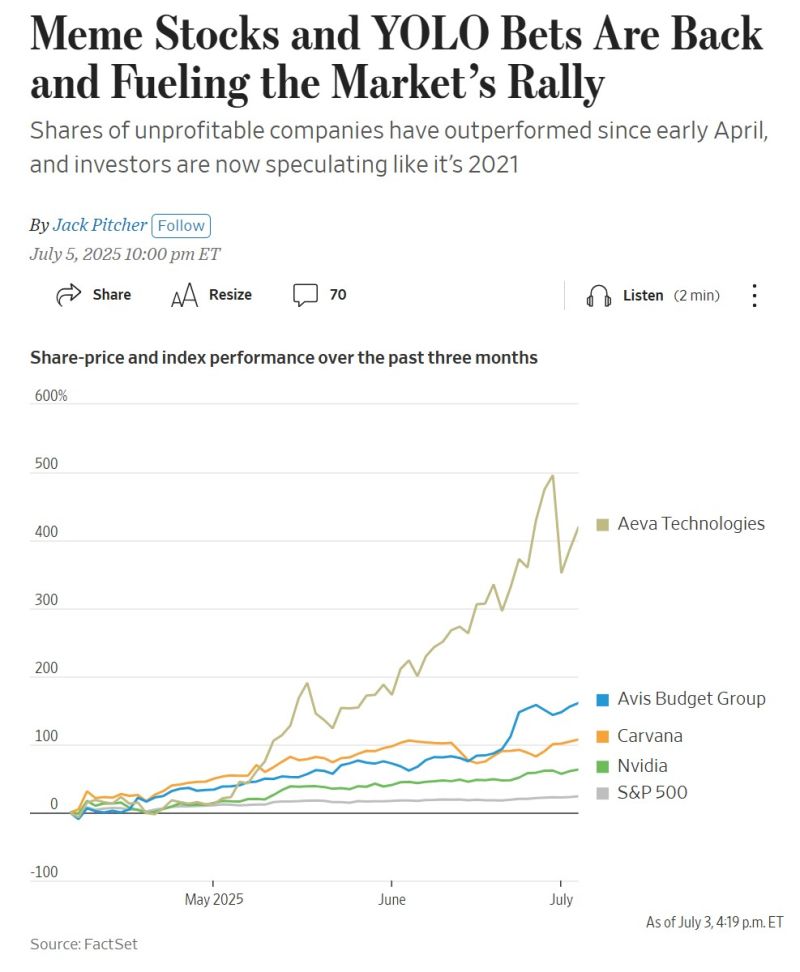The height and width of the screenshot is (972, 800).
Task: Open Jack Pitcher author link
Action: [99, 225]
